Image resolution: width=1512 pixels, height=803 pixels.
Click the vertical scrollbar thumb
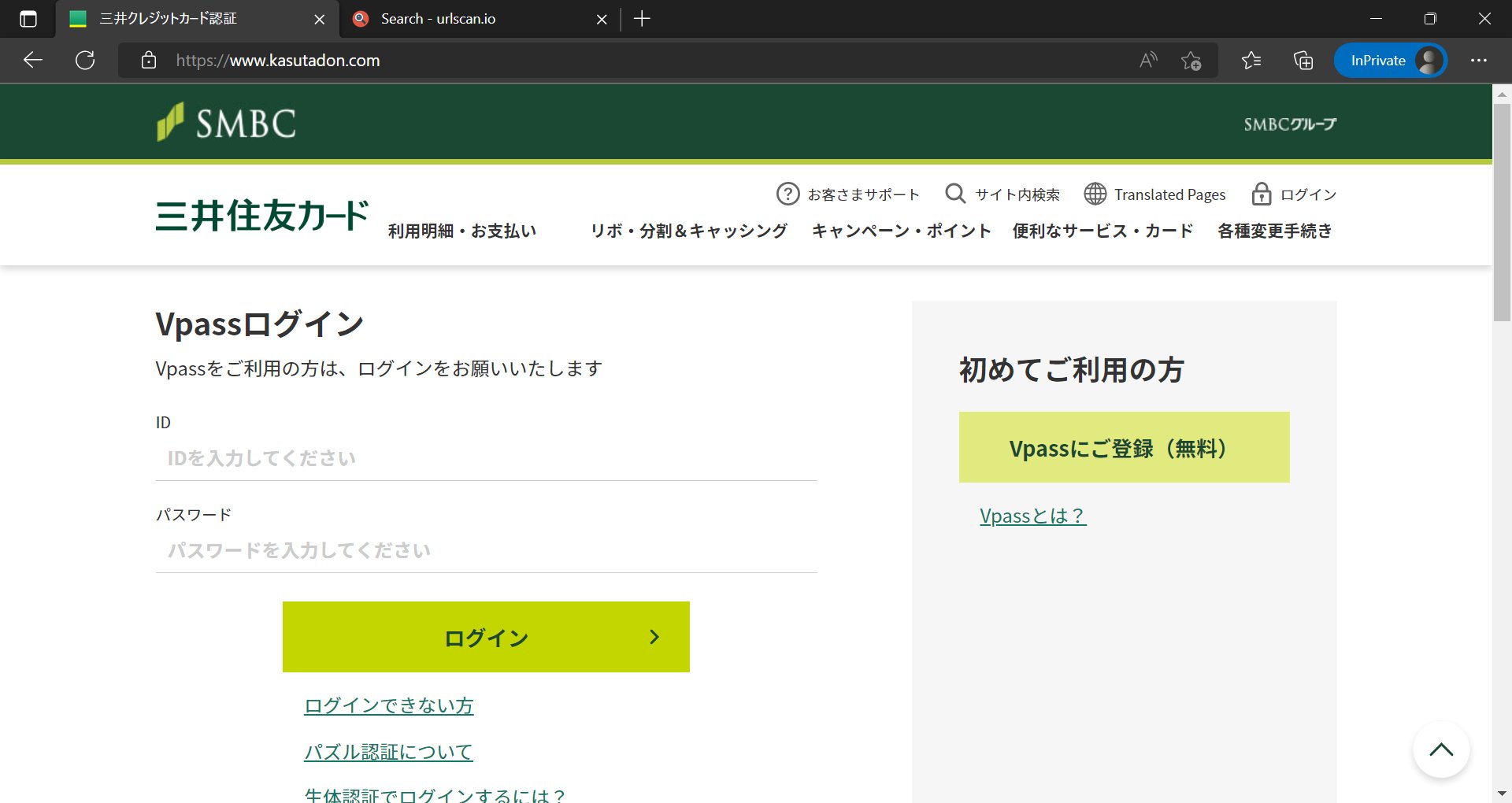[x=1503, y=213]
